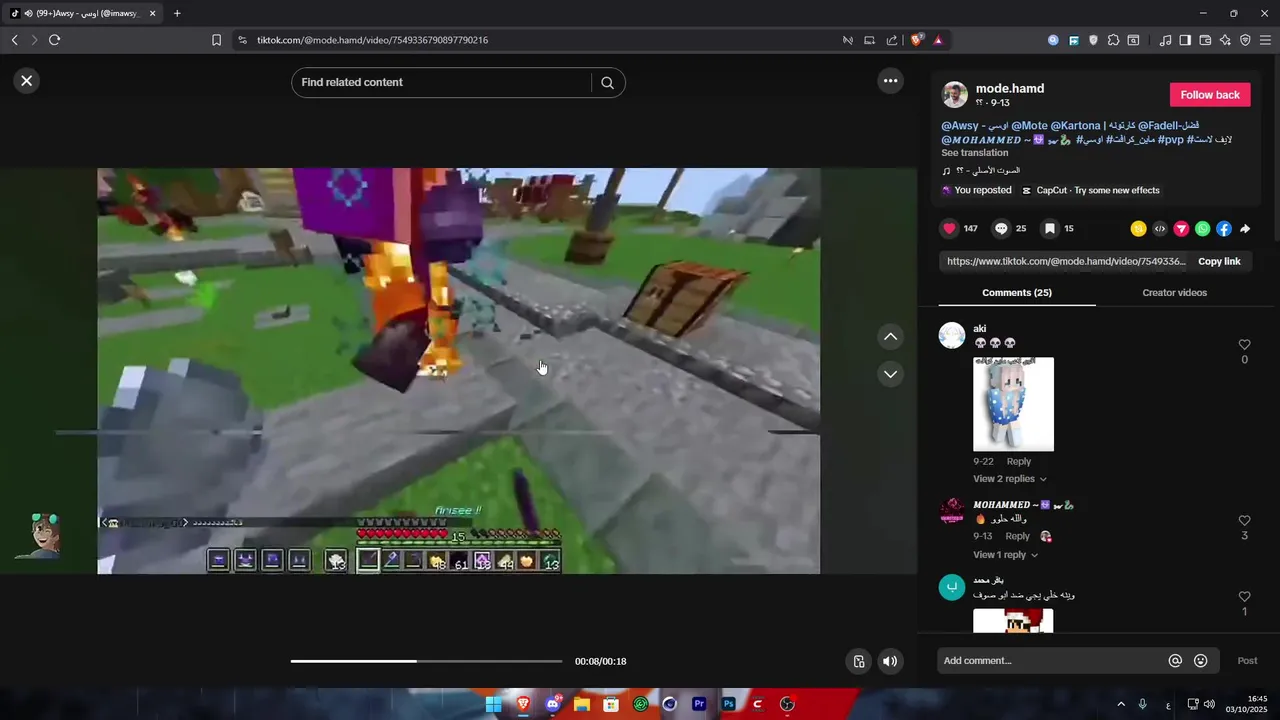
Task: Click Copy link button
Action: pyautogui.click(x=1219, y=262)
